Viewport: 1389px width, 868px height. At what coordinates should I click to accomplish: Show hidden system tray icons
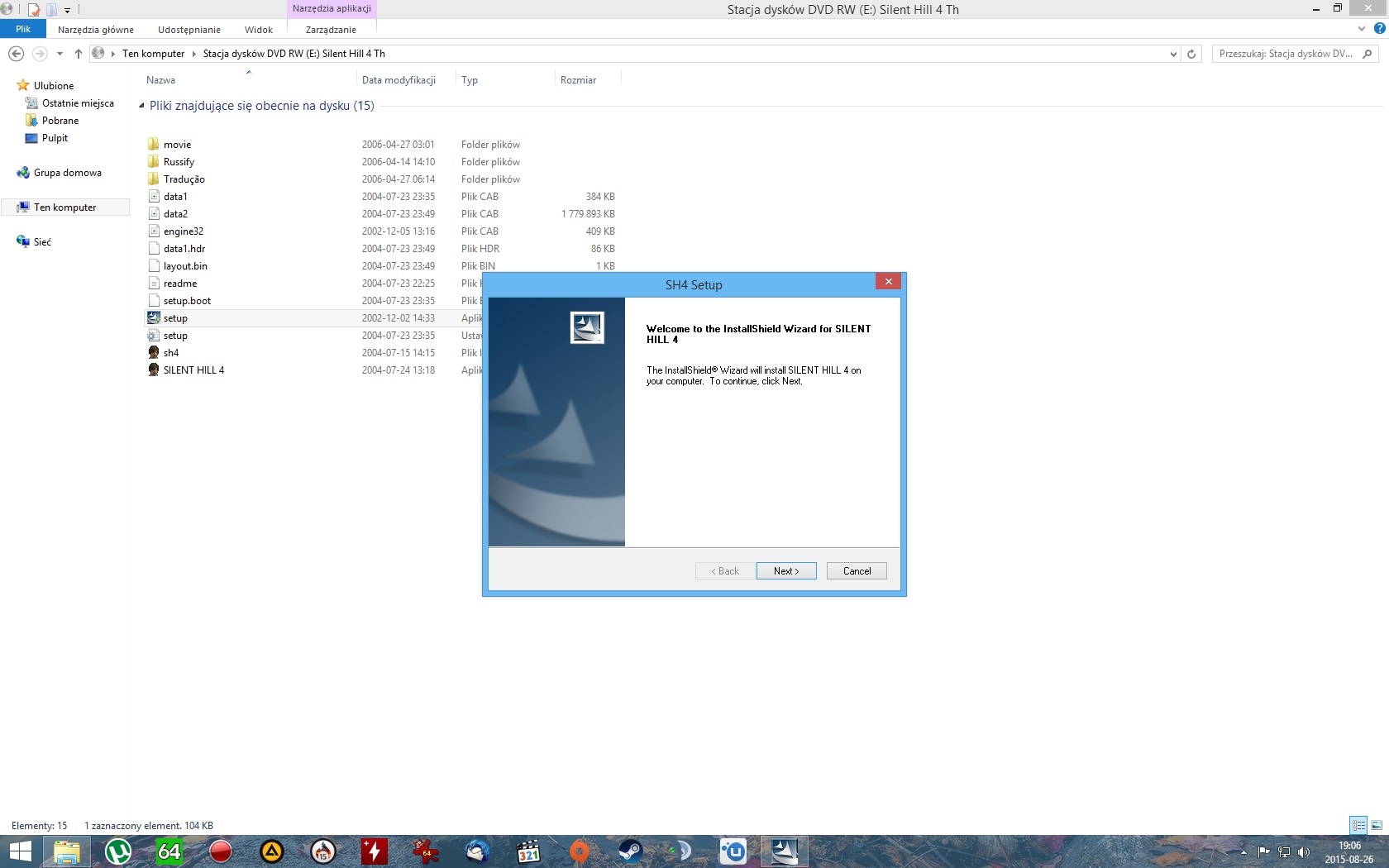click(1243, 852)
